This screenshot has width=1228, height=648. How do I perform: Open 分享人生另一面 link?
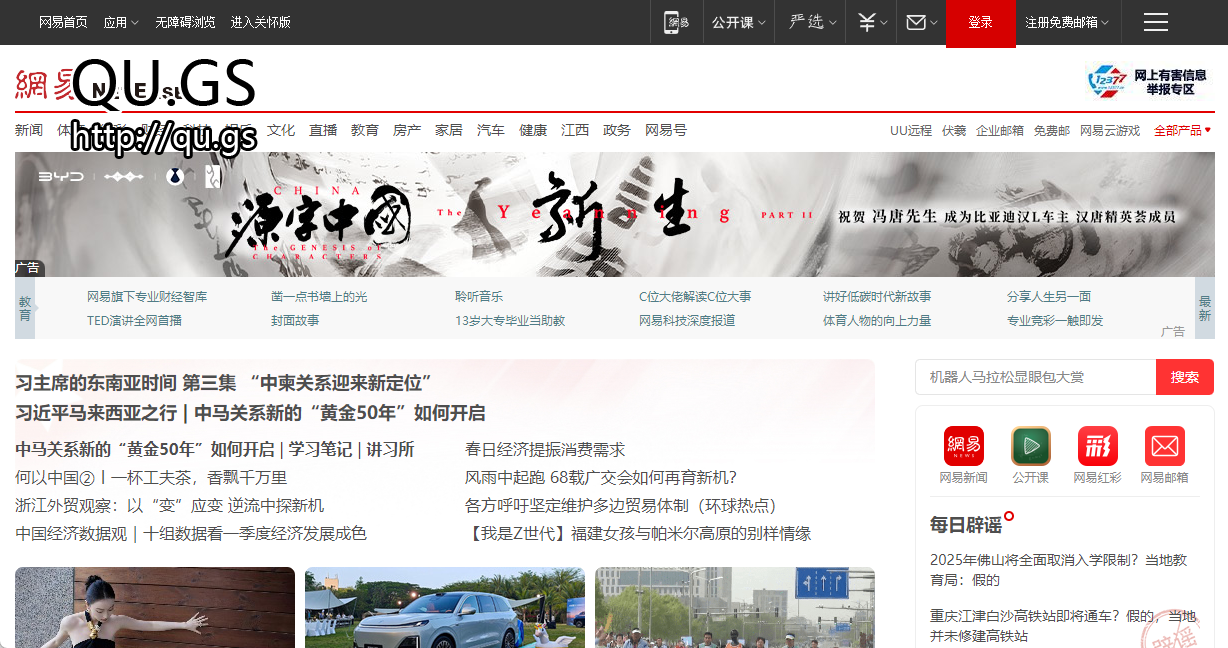pyautogui.click(x=1049, y=297)
